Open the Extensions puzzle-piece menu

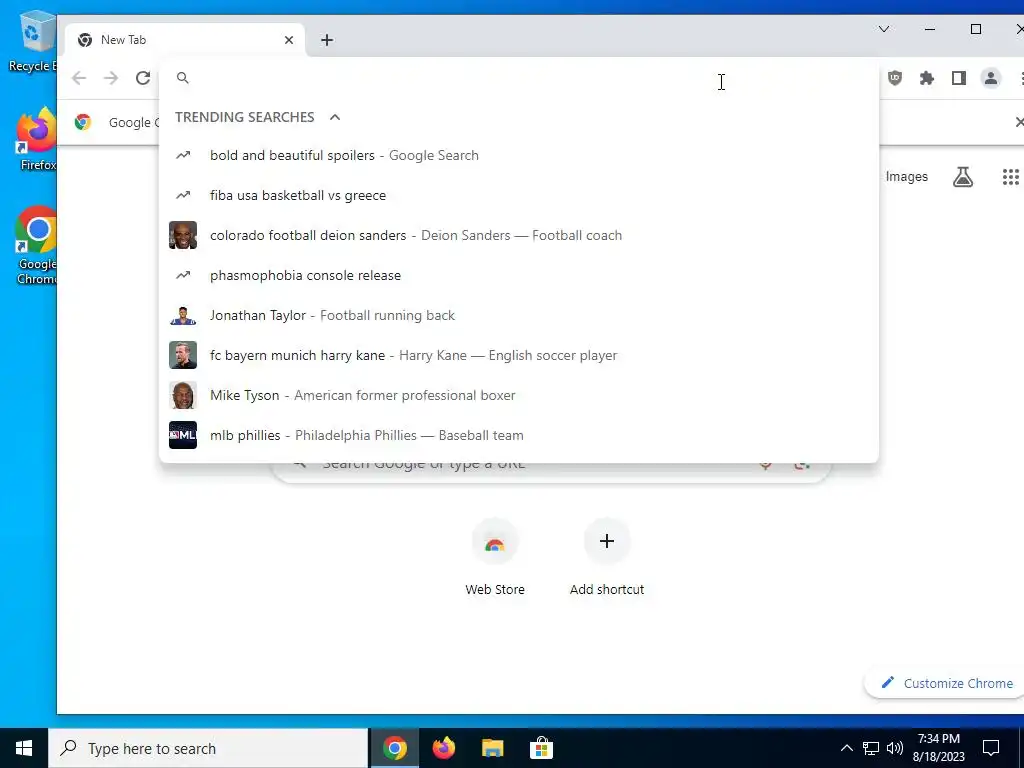927,78
